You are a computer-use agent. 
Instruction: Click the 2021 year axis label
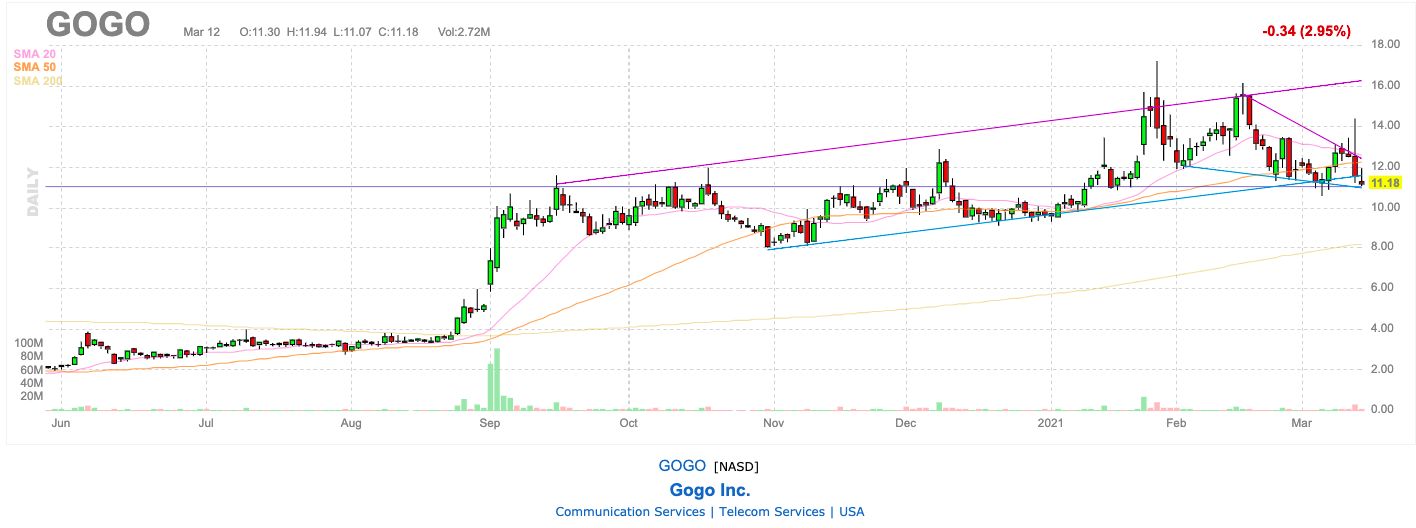coord(1051,424)
